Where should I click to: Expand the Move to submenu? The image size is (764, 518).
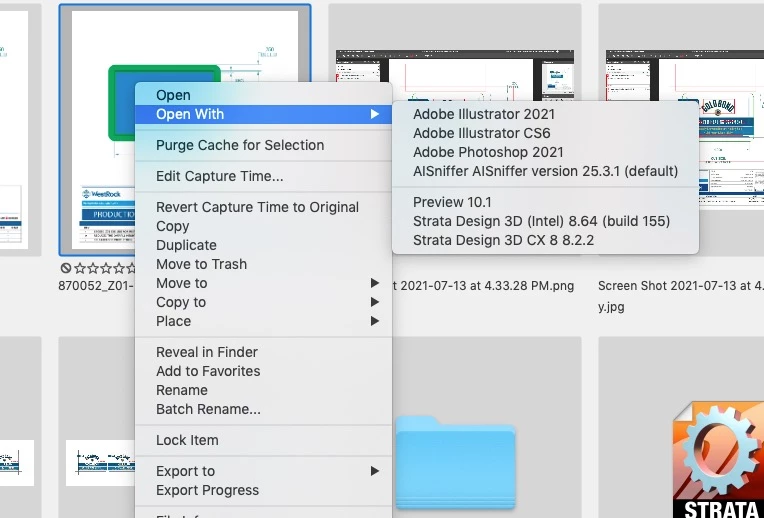pos(263,283)
